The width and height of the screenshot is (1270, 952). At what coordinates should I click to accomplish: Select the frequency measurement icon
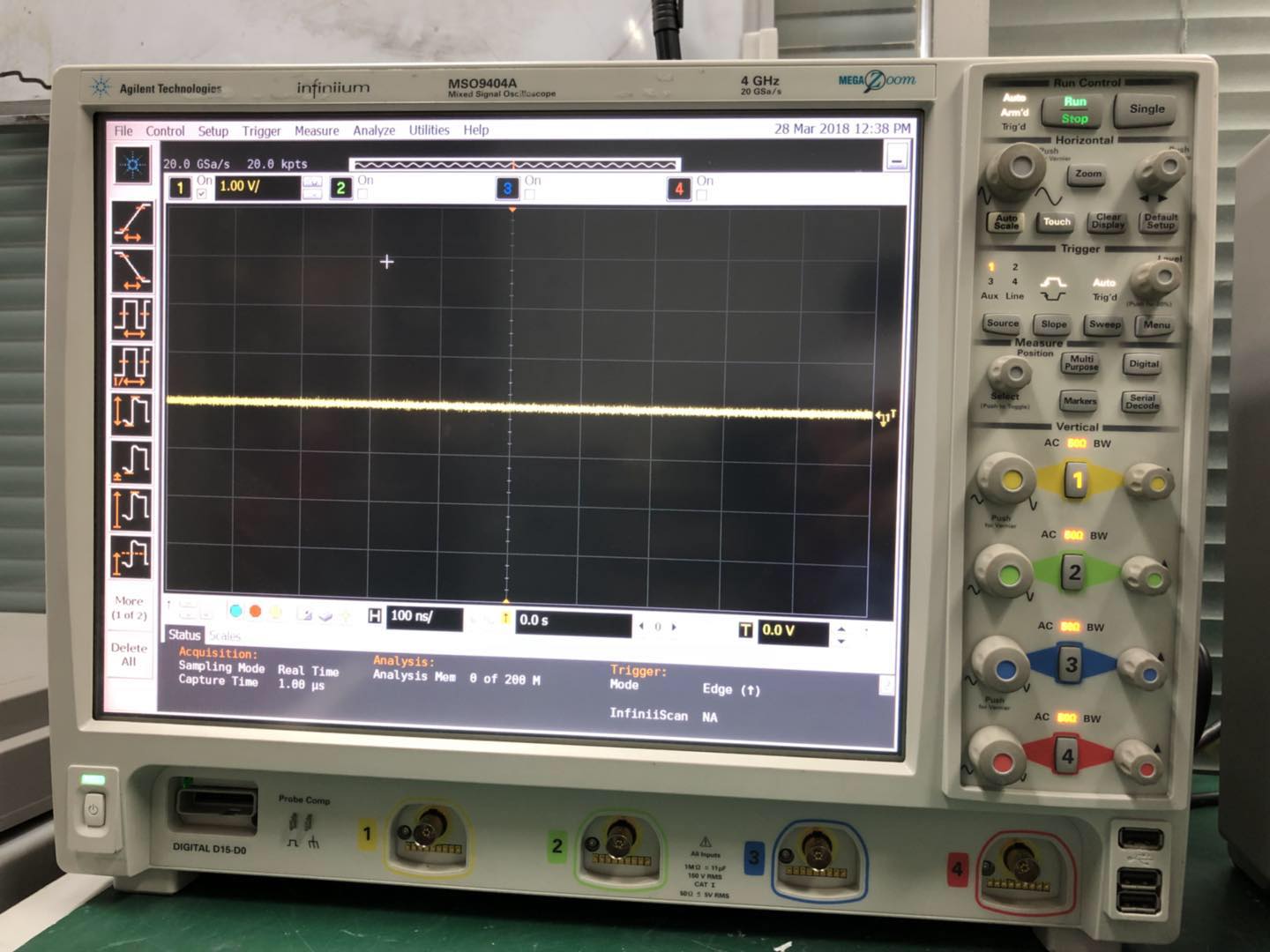[x=132, y=366]
